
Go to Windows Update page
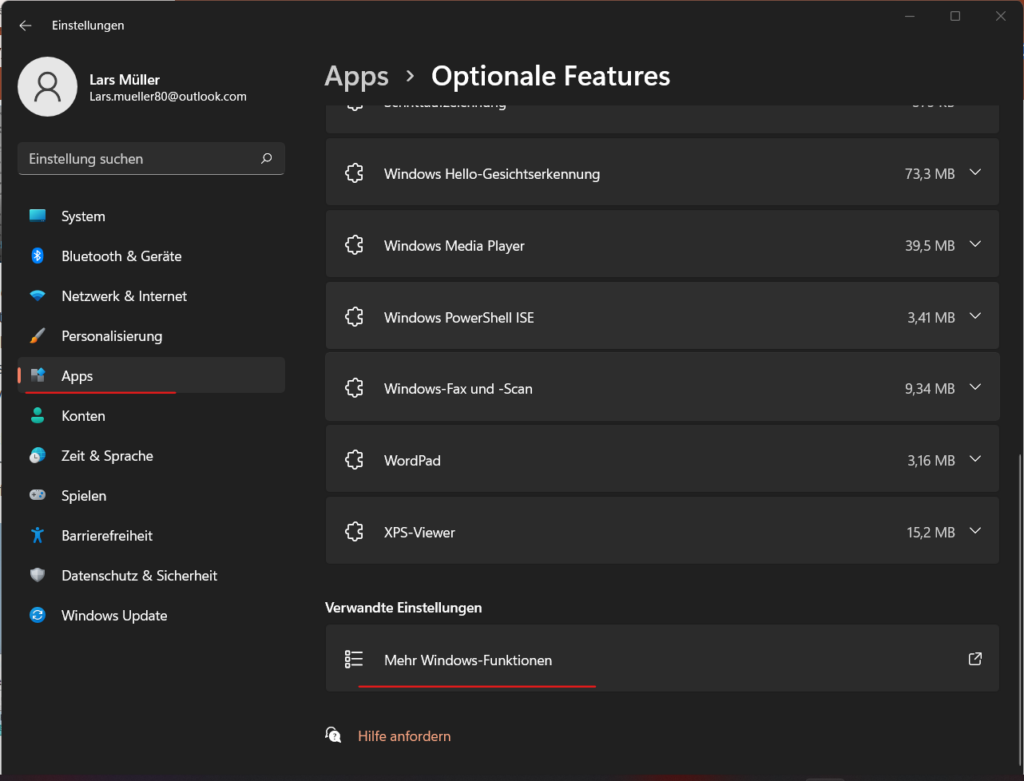point(152,615)
